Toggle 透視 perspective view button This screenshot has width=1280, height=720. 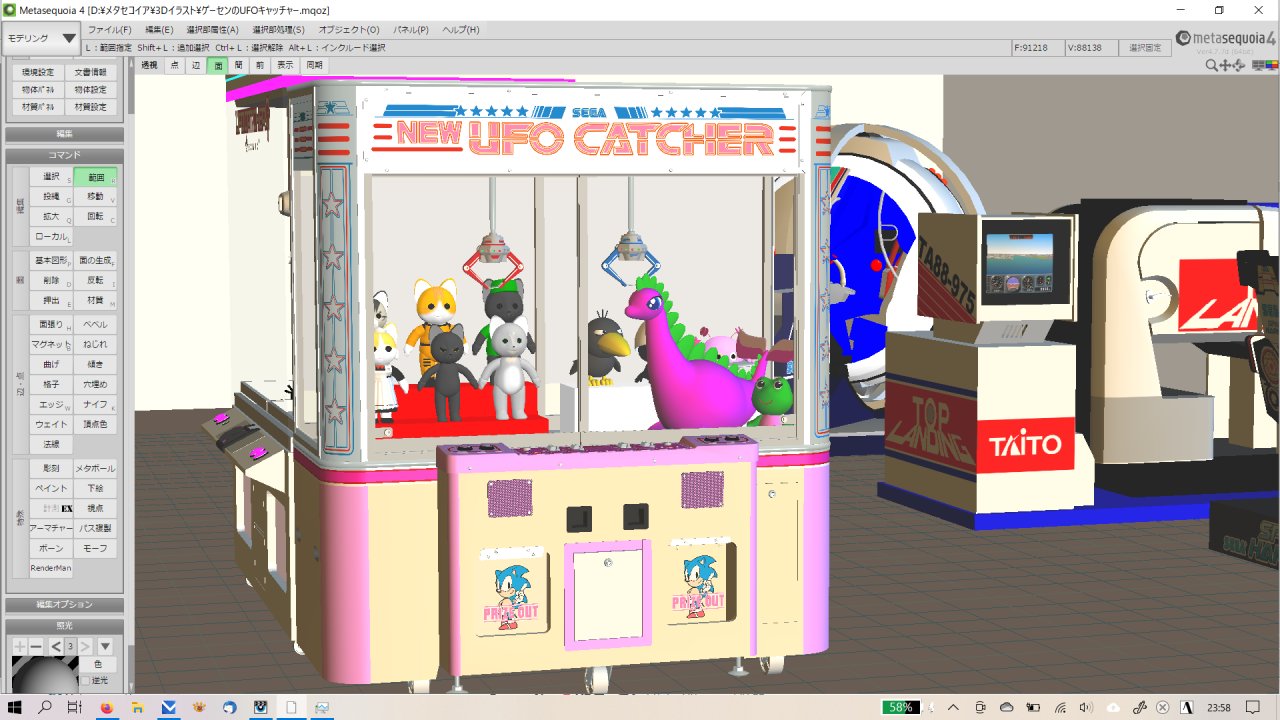tap(149, 65)
